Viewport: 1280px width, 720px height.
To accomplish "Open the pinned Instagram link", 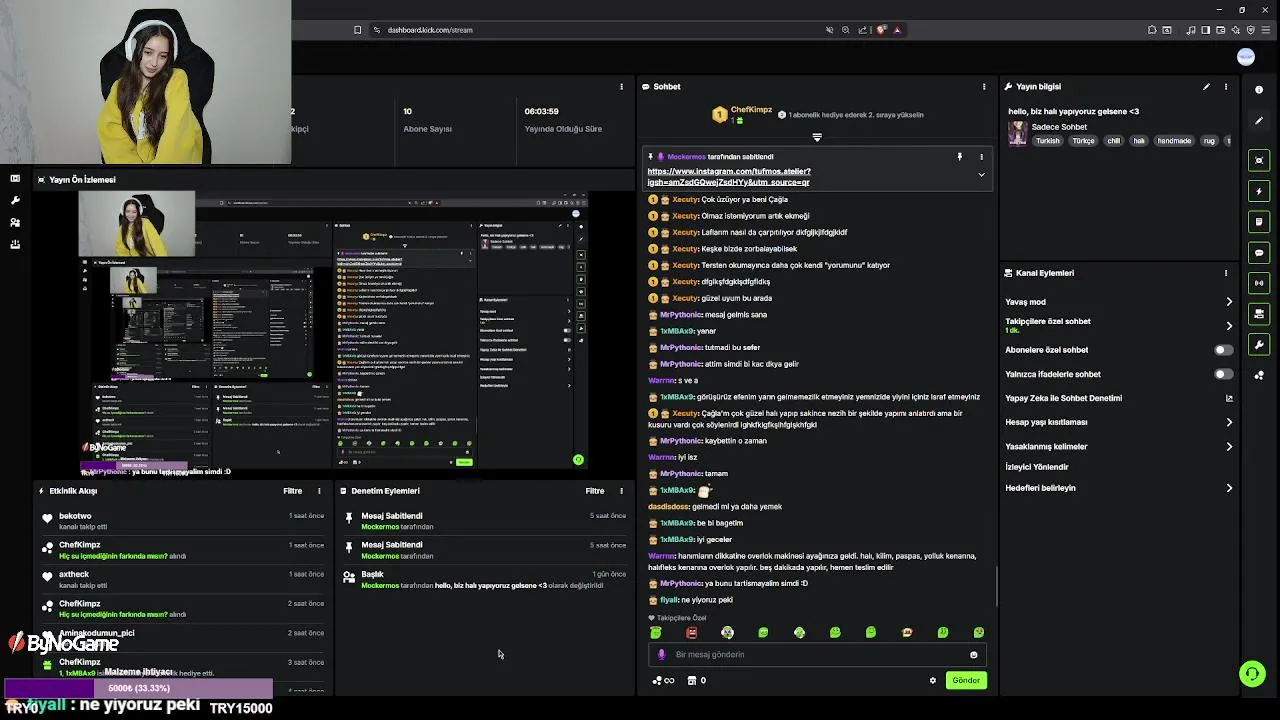I will [729, 177].
